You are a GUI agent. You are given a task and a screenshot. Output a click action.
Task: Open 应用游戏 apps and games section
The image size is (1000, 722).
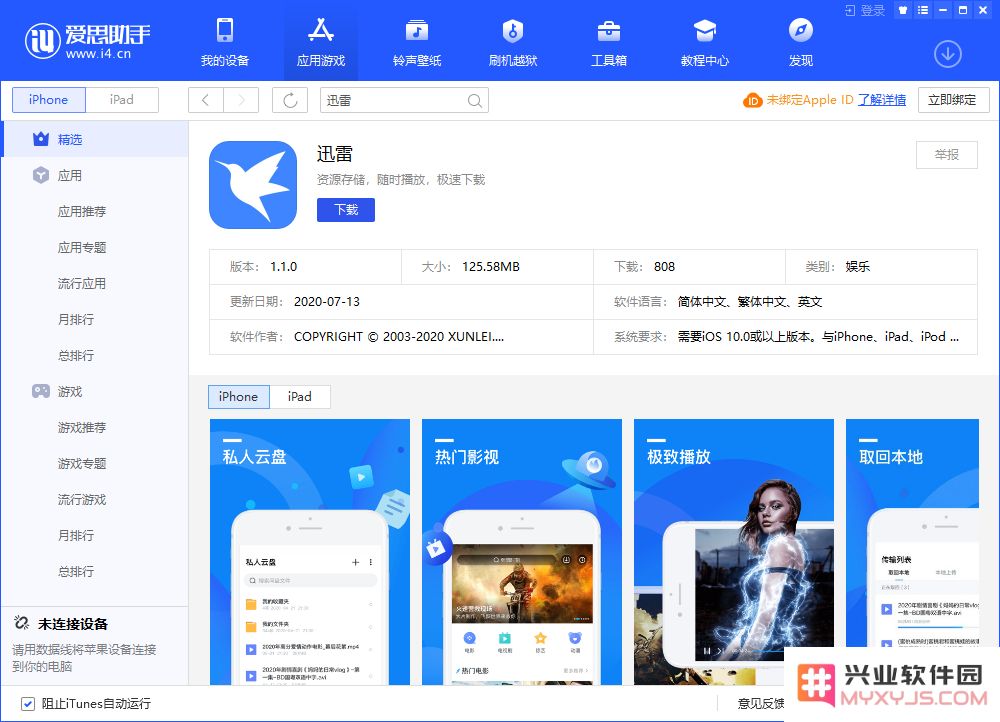click(321, 43)
